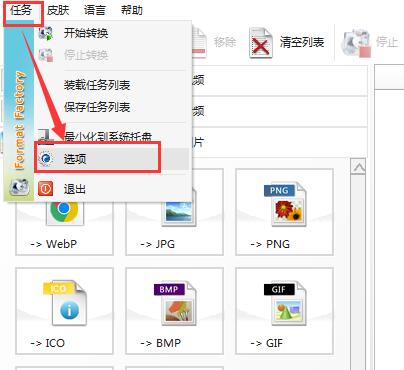The height and width of the screenshot is (370, 404).
Task: Select the -> BMP label
Action: 161,343
